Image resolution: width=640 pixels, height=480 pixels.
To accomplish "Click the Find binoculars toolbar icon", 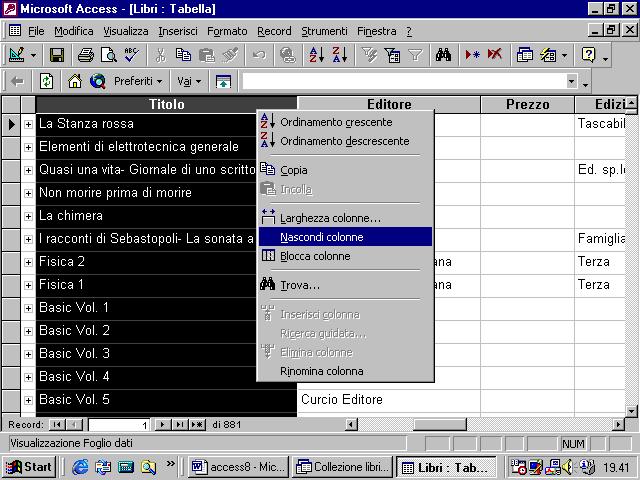I will click(x=443, y=55).
